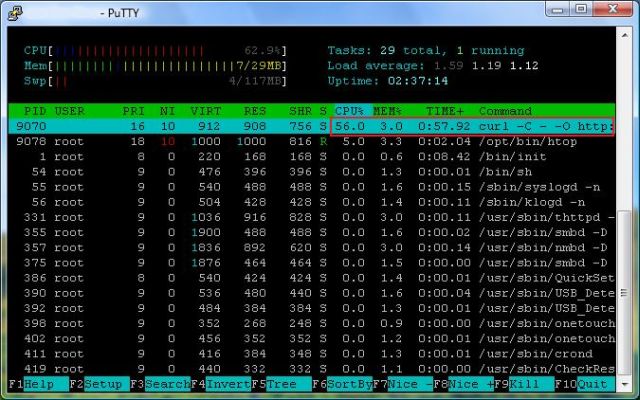
Task: Click F10 Quit to exit htop
Action: point(585,384)
